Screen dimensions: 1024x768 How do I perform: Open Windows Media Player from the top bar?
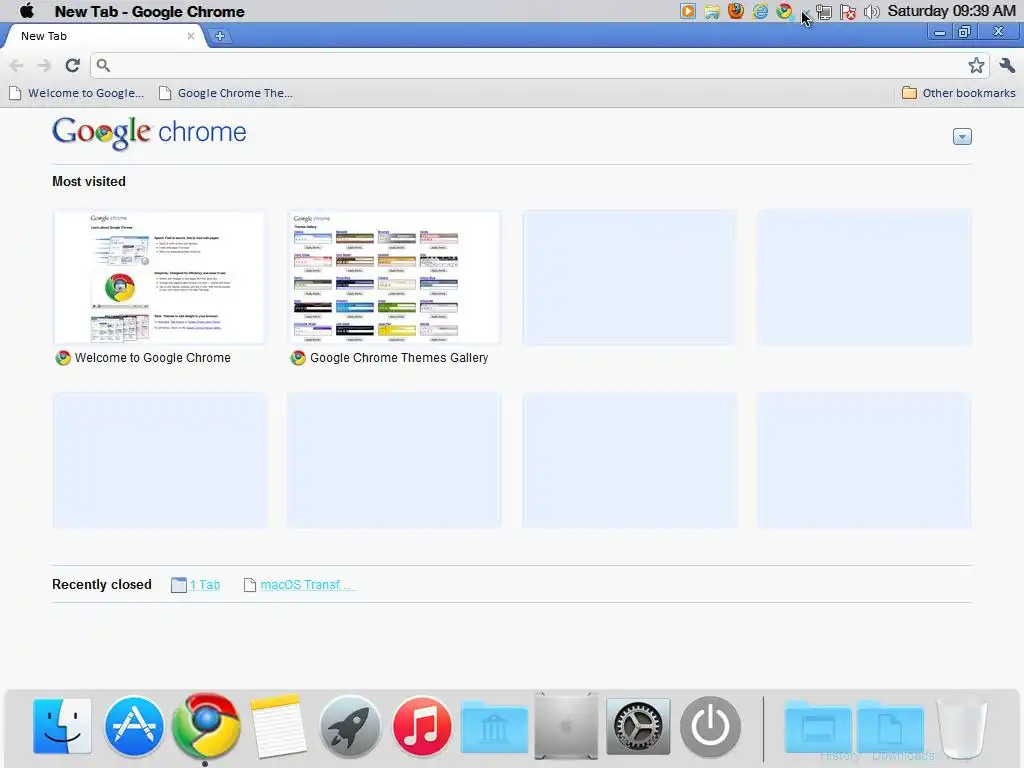tap(688, 11)
